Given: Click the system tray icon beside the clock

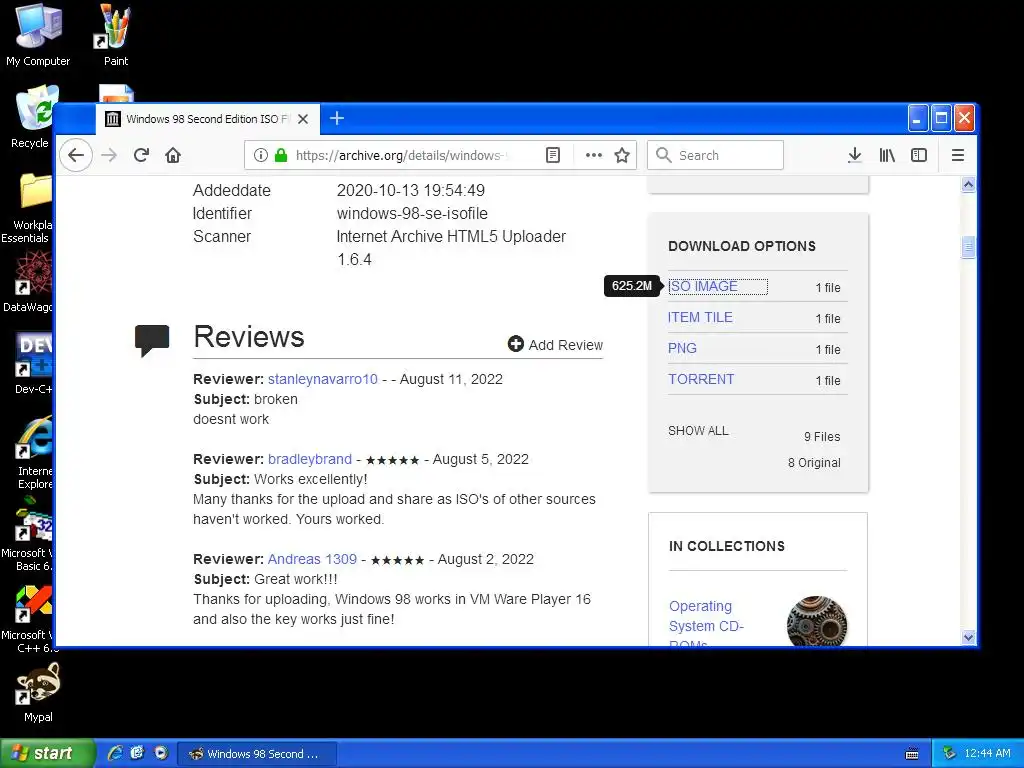Looking at the screenshot, I should tap(950, 754).
